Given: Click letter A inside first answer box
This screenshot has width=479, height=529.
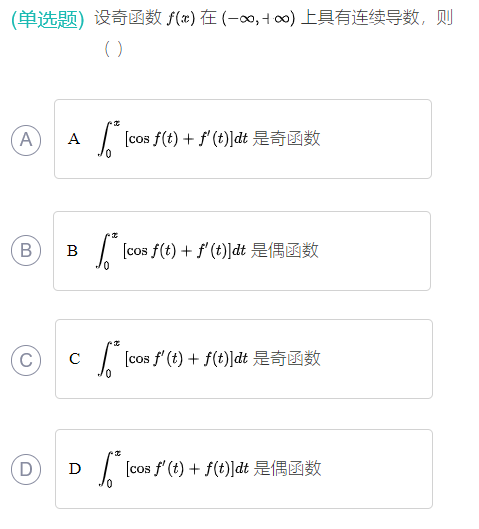Looking at the screenshot, I should click(x=74, y=139).
